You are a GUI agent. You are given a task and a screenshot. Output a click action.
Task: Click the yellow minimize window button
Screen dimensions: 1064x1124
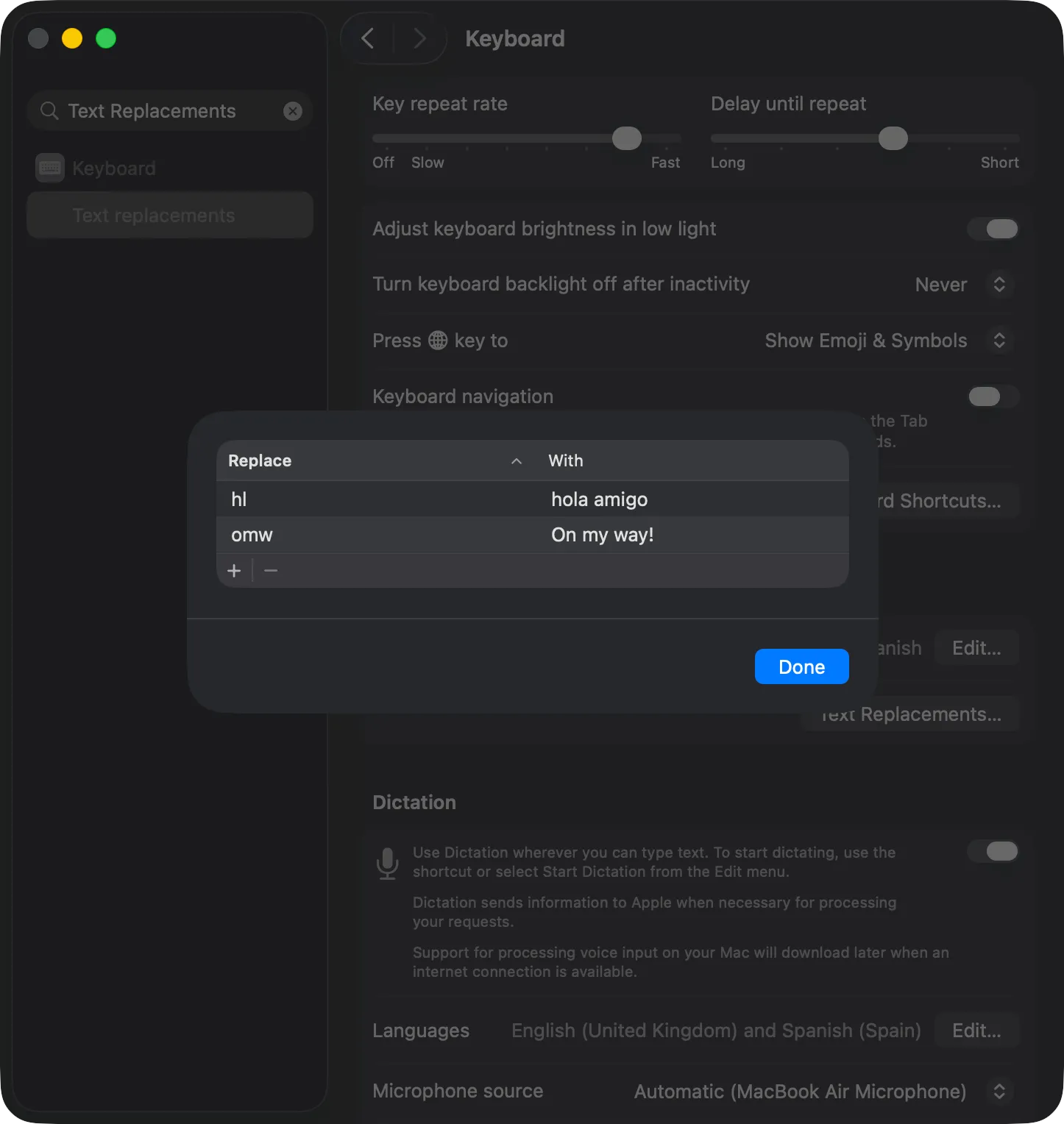click(x=72, y=38)
